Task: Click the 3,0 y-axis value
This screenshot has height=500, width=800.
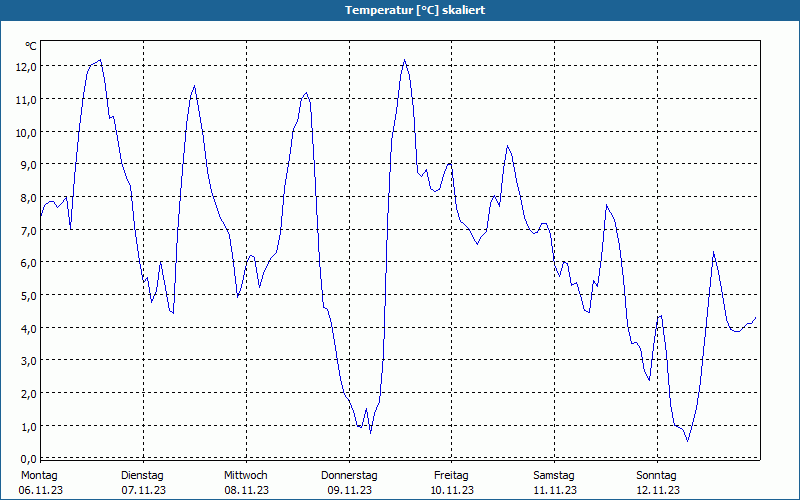Action: coord(28,361)
